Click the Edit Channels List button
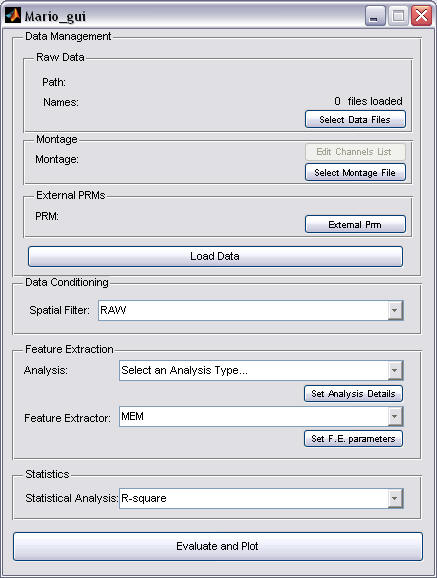The image size is (437, 578). 355,152
